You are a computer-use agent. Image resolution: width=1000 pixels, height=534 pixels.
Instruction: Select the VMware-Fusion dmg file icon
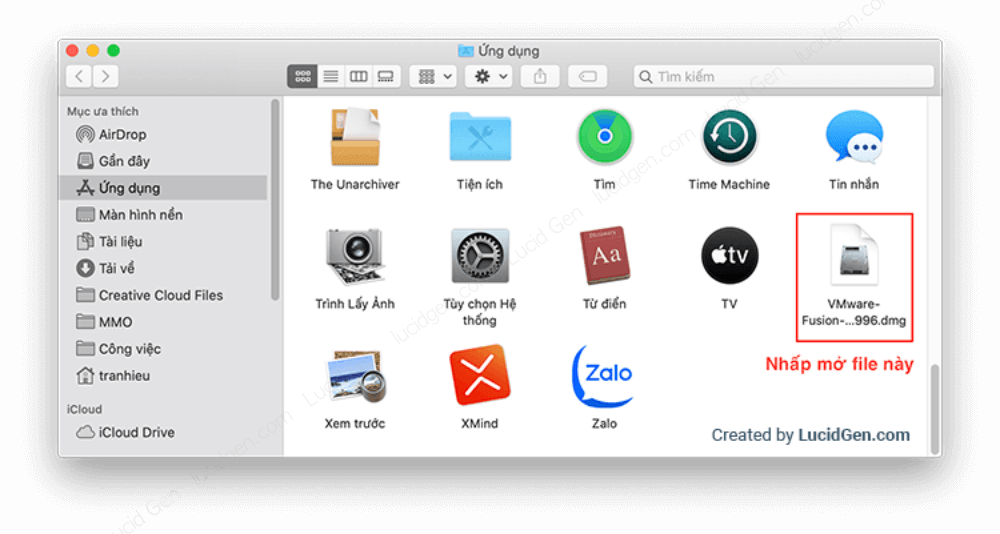[854, 255]
